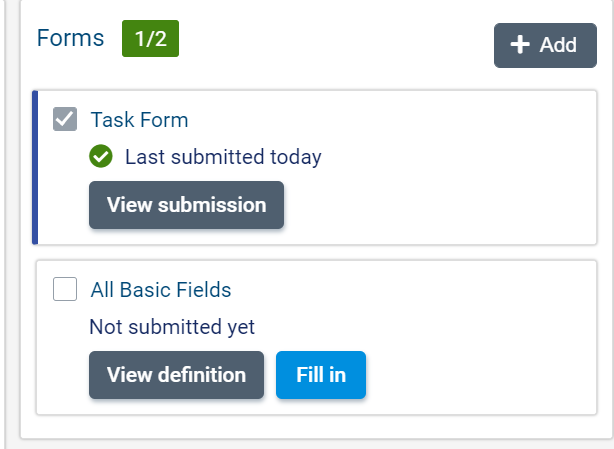The image size is (614, 449).
Task: Tick the All Basic Fields checkbox
Action: (x=65, y=290)
